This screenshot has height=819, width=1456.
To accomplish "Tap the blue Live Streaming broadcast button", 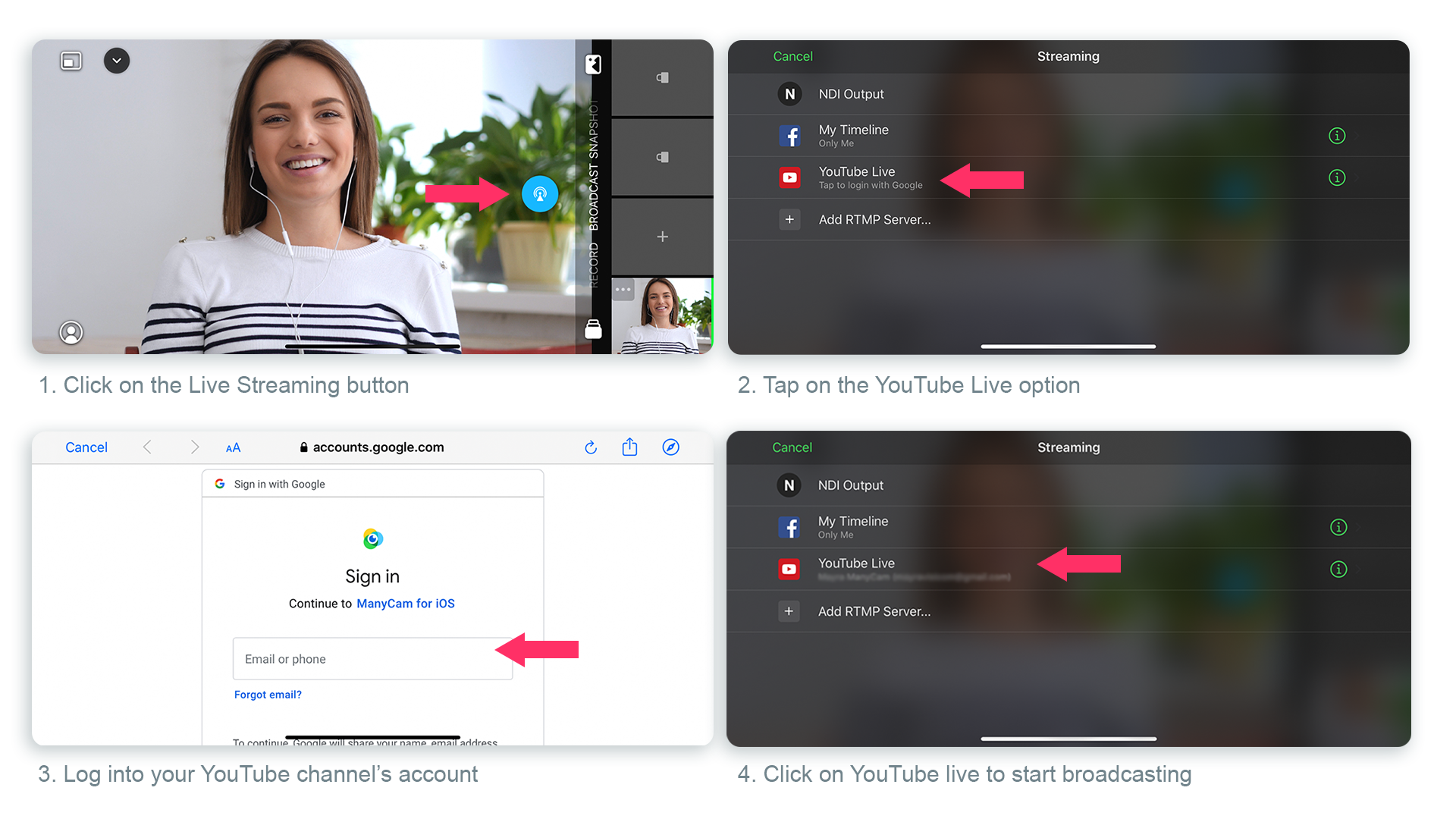I will tap(540, 194).
